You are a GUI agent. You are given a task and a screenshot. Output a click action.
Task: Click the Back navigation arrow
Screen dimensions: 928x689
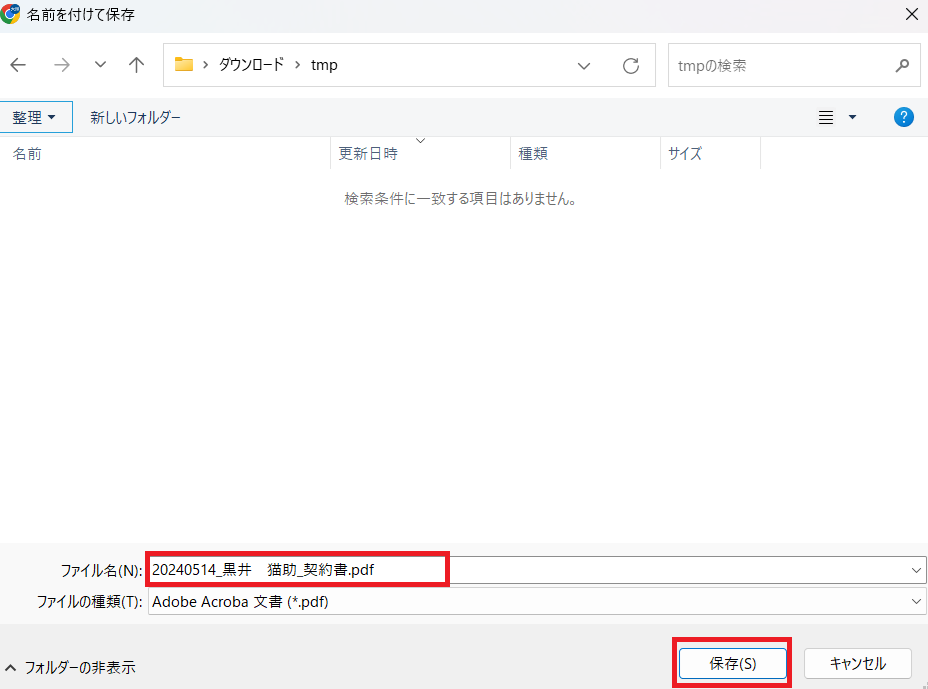19,65
